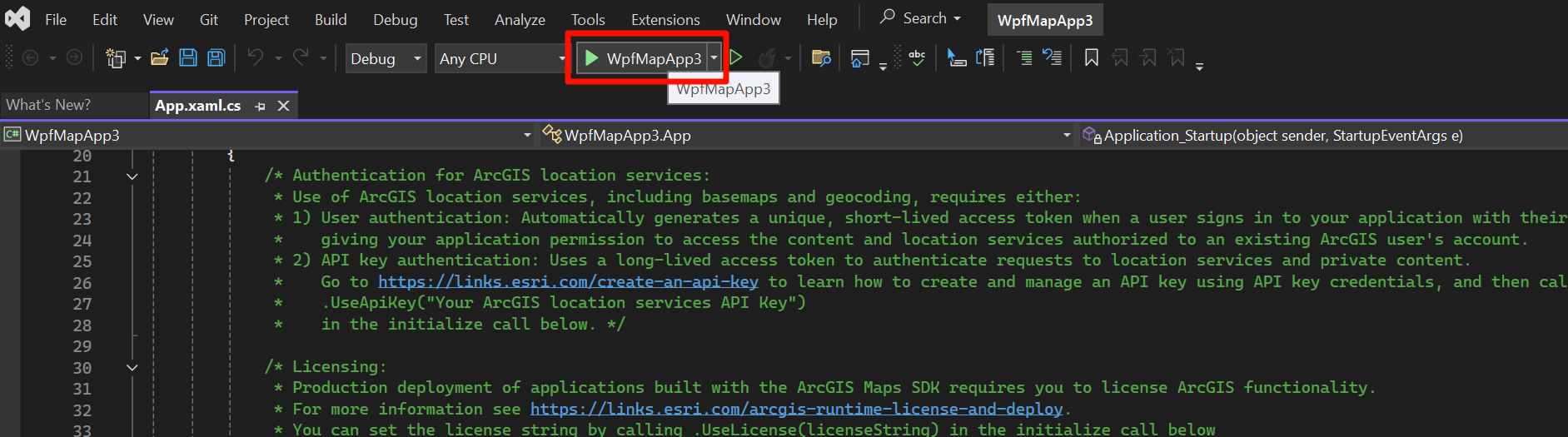1568x437 pixels.
Task: Select the App.xaml.cs tab
Action: (x=198, y=106)
